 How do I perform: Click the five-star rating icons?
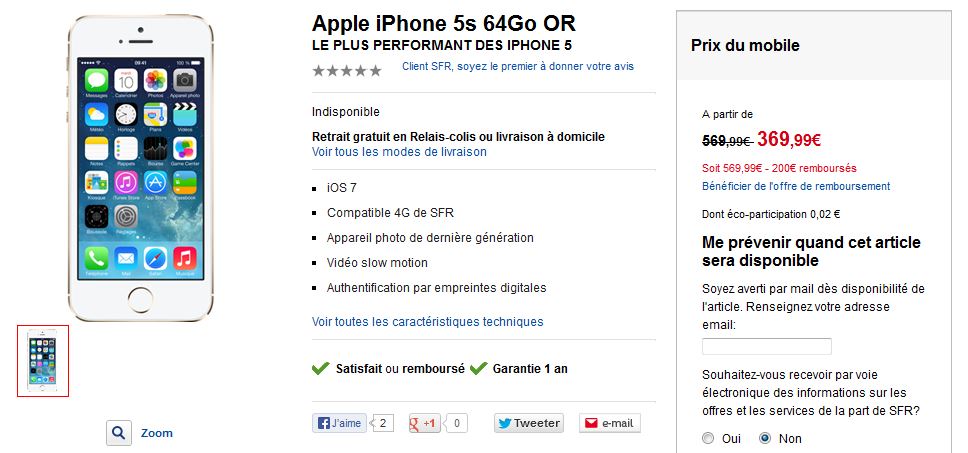(x=347, y=70)
